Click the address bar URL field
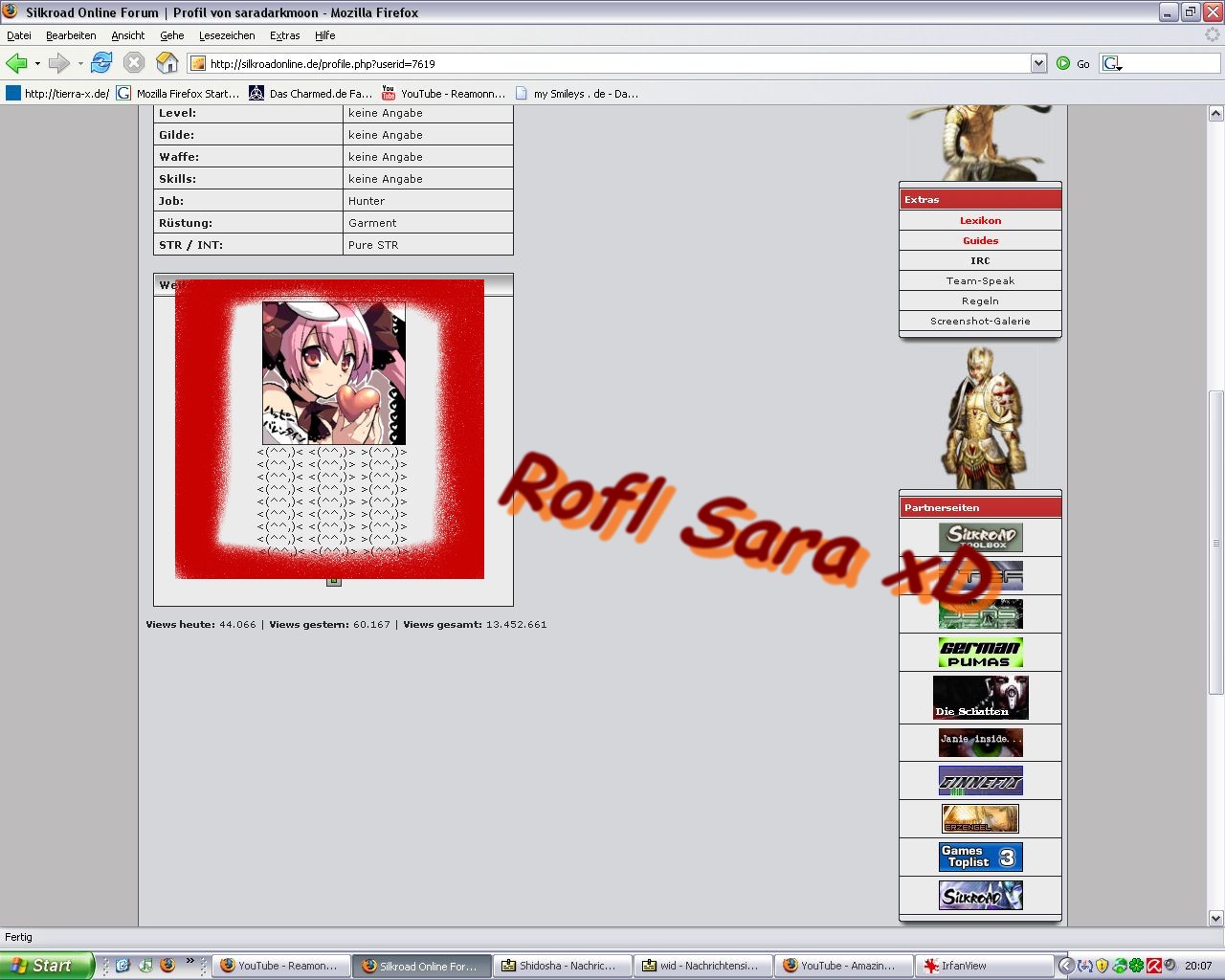1225x980 pixels. [x=612, y=63]
